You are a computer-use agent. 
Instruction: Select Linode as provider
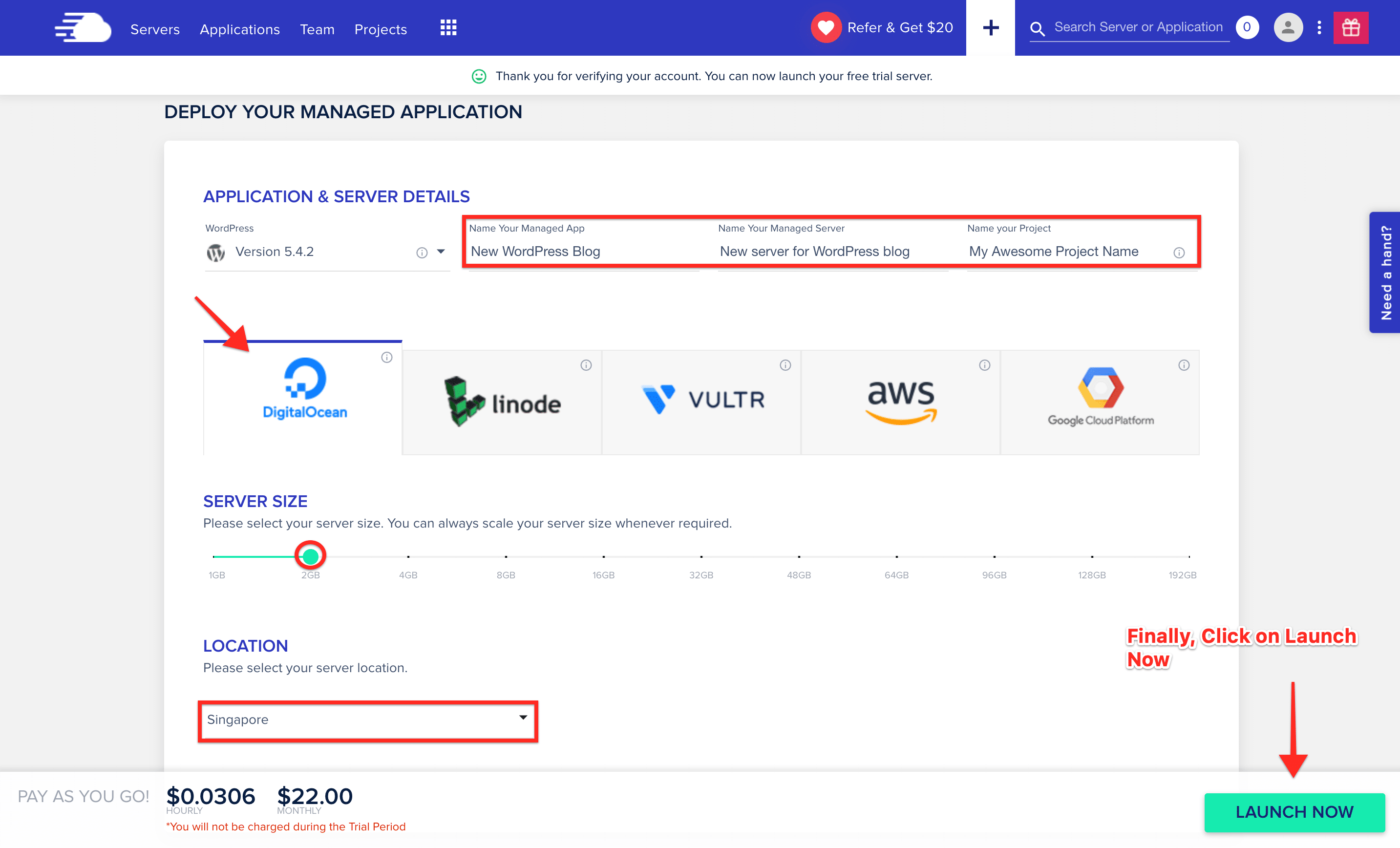(502, 403)
